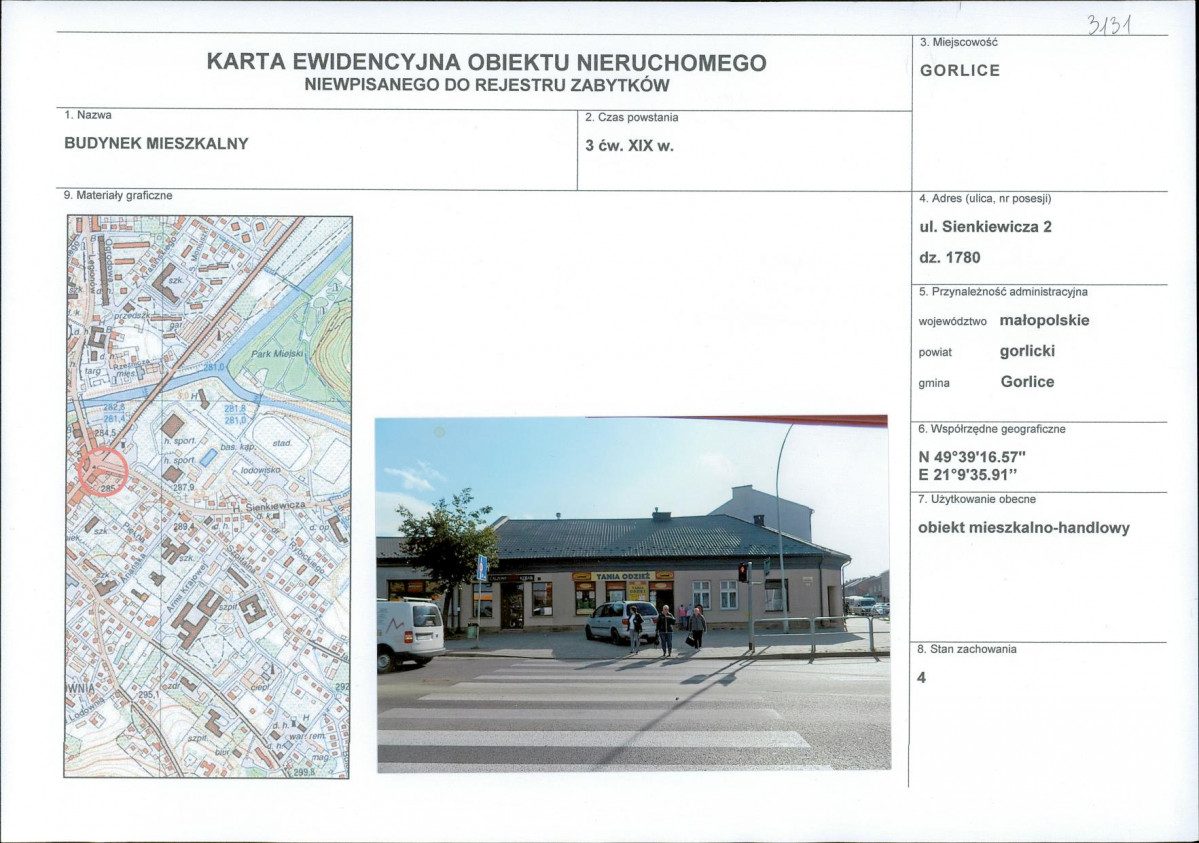
Task: Click the white van in the photo
Action: coord(410,634)
